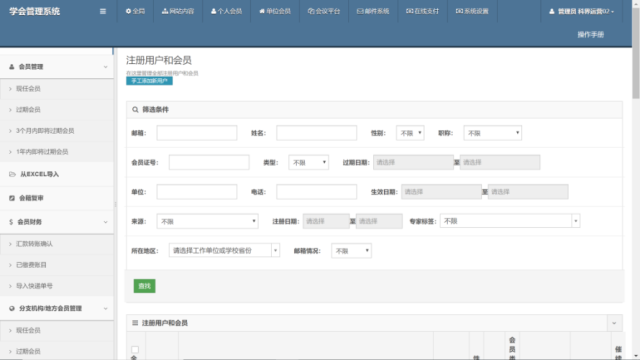Screen dimensions: 640x360
Task: Open the 性别 dropdown
Action: [410, 133]
